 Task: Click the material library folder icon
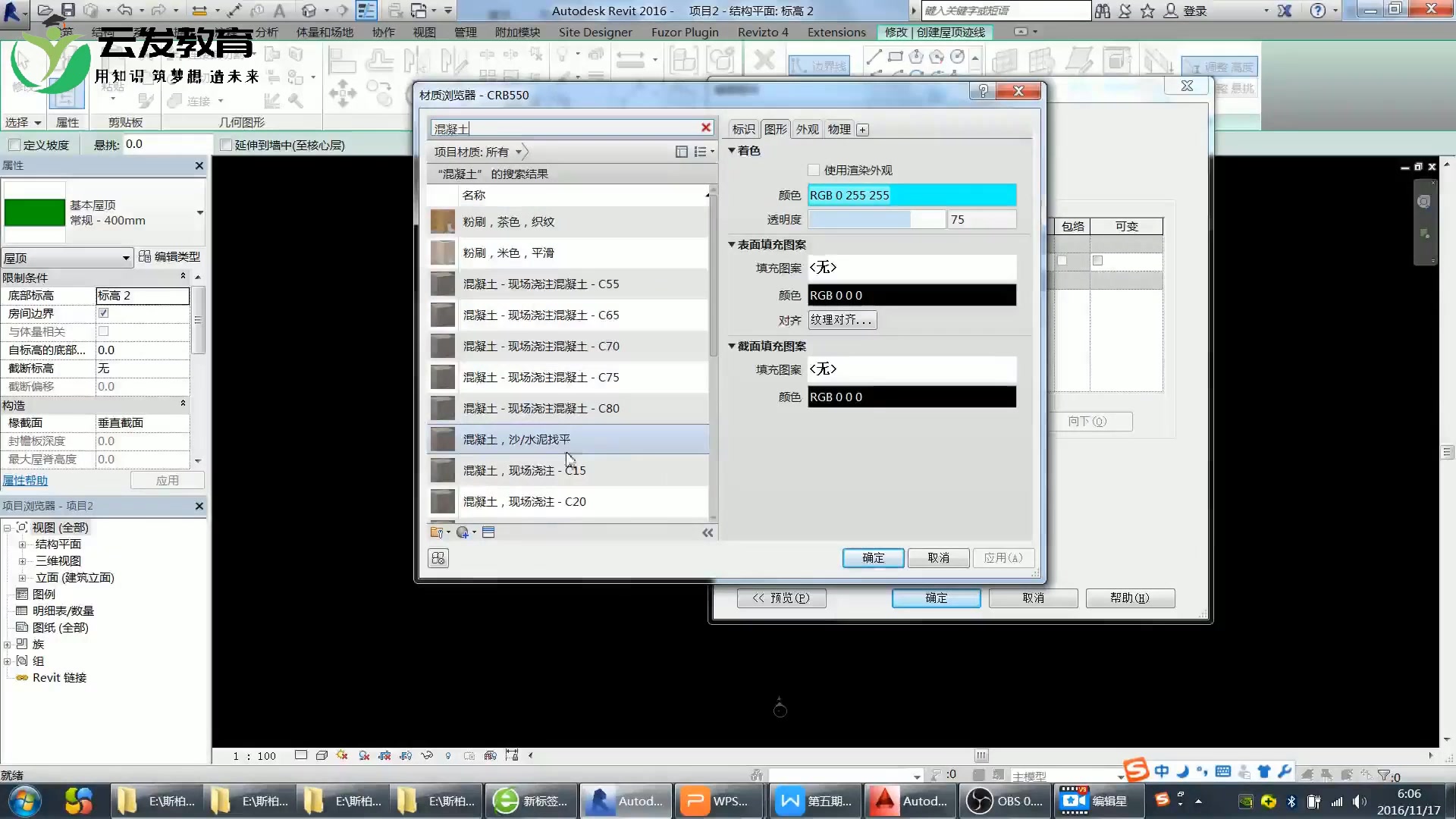438,532
